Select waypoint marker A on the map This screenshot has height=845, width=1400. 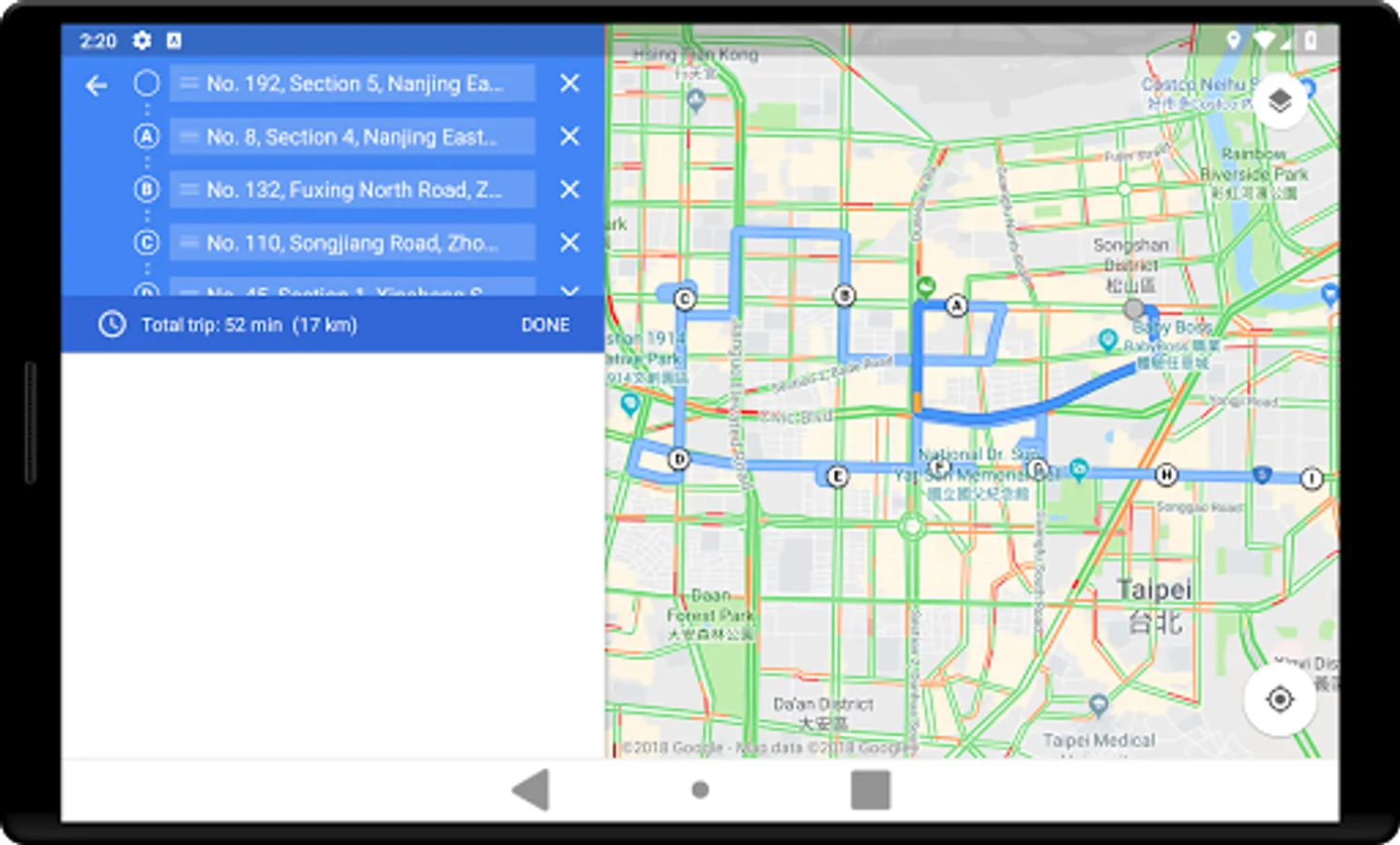tap(956, 305)
